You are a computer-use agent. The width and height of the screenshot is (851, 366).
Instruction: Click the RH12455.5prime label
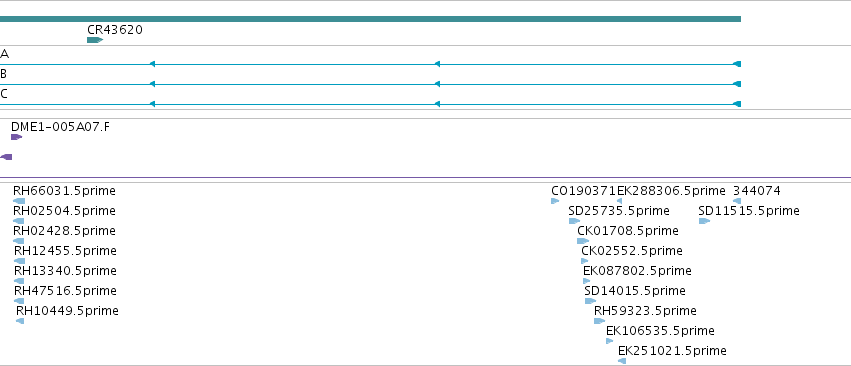tap(66, 251)
